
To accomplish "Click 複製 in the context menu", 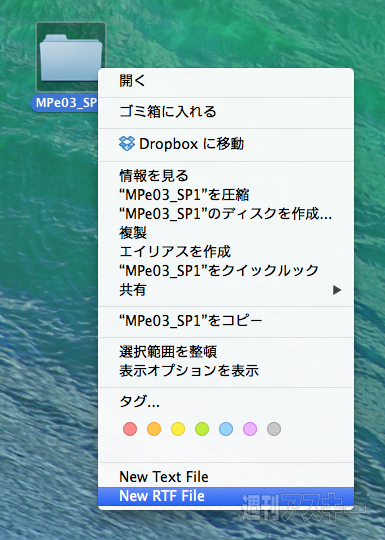I will pos(226,233).
